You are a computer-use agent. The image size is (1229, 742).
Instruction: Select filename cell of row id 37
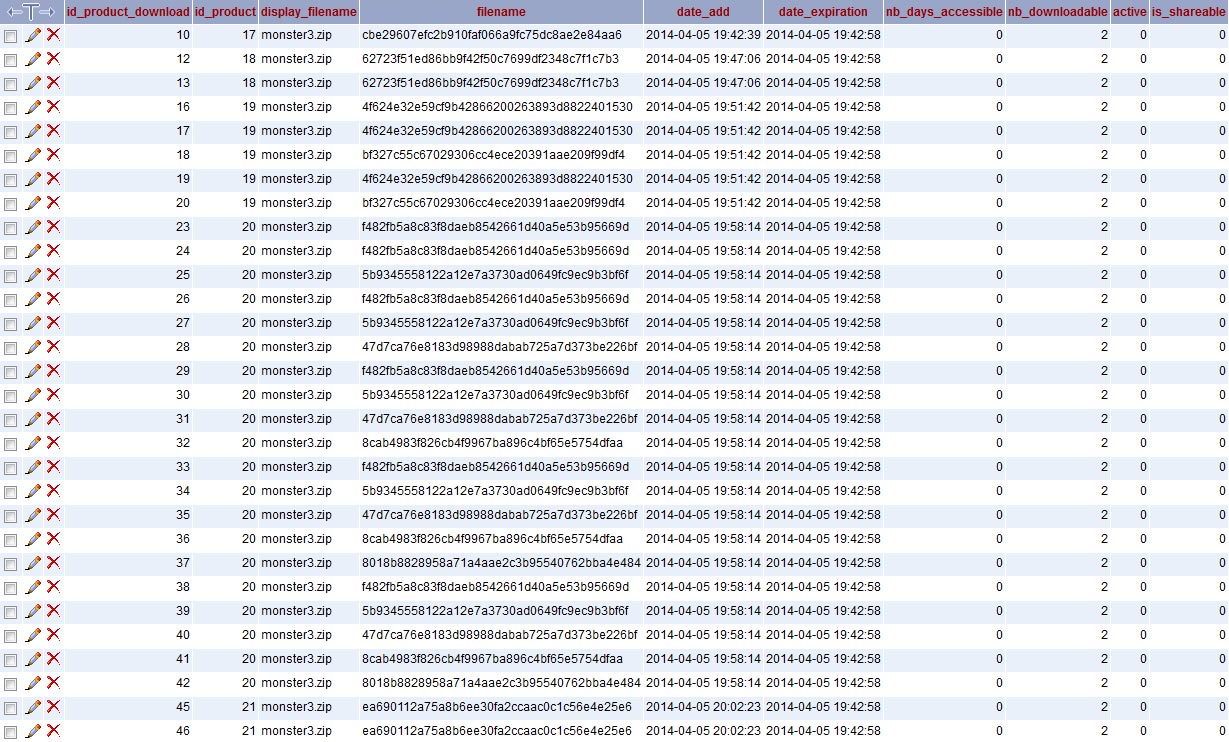coord(501,563)
